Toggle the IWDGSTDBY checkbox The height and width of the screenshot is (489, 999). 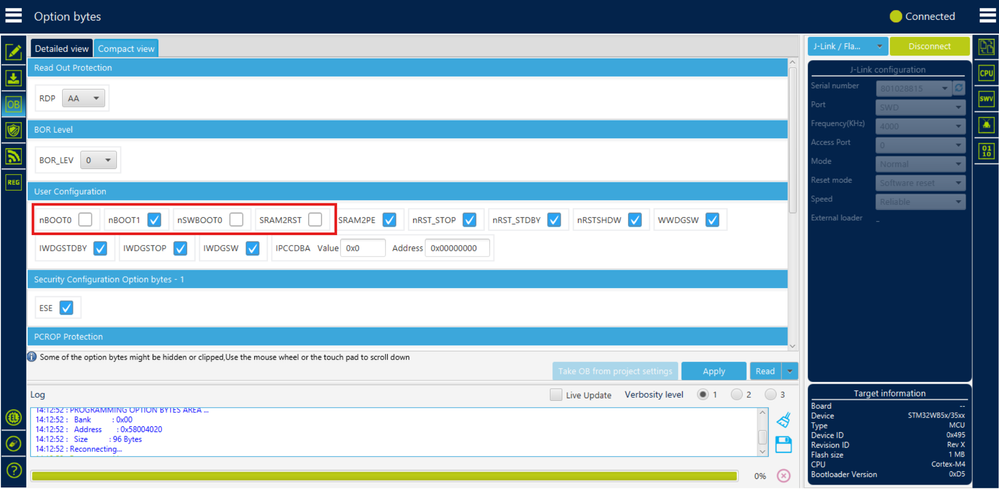[100, 248]
